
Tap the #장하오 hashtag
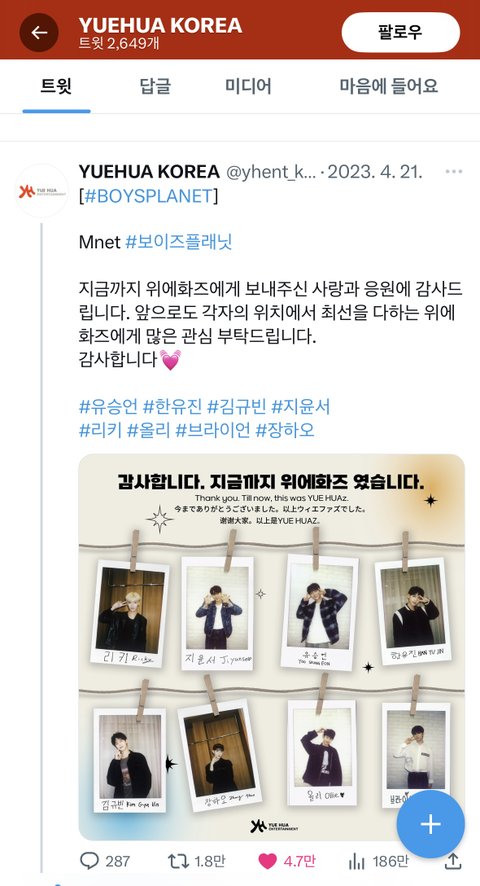[x=285, y=431]
